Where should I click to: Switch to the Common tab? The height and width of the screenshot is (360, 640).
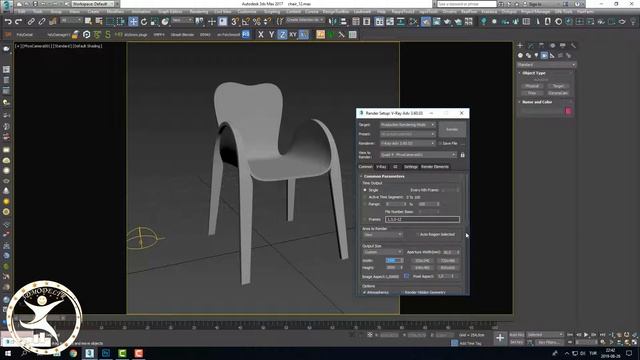click(x=365, y=167)
